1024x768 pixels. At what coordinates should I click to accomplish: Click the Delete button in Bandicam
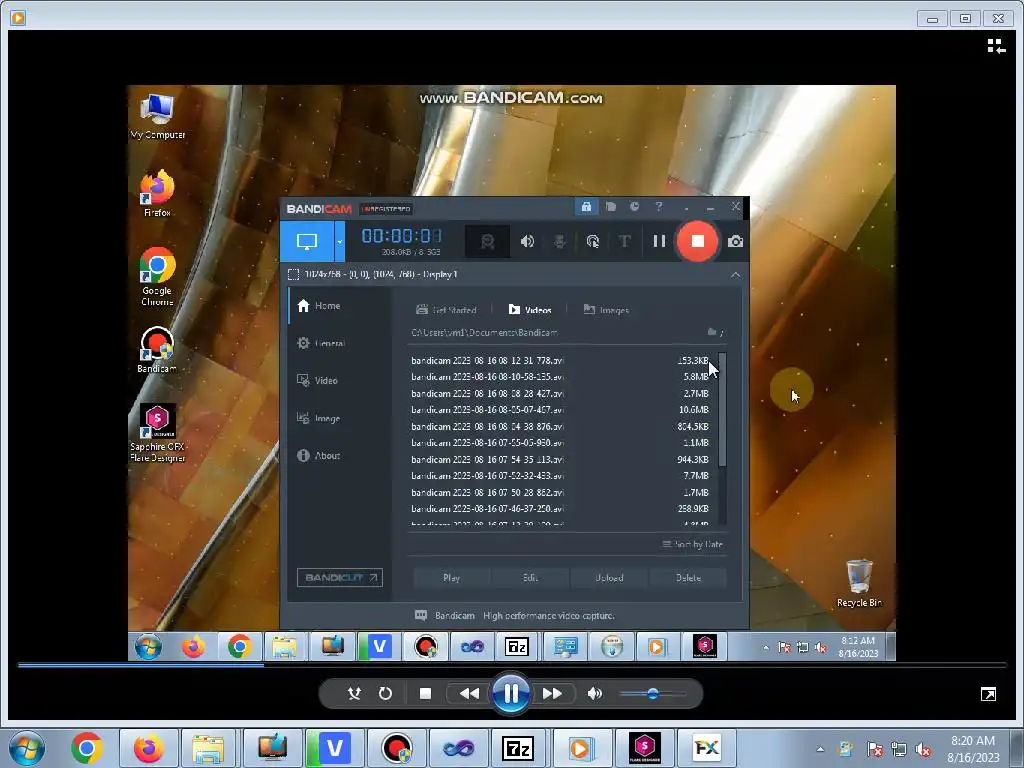(x=688, y=577)
